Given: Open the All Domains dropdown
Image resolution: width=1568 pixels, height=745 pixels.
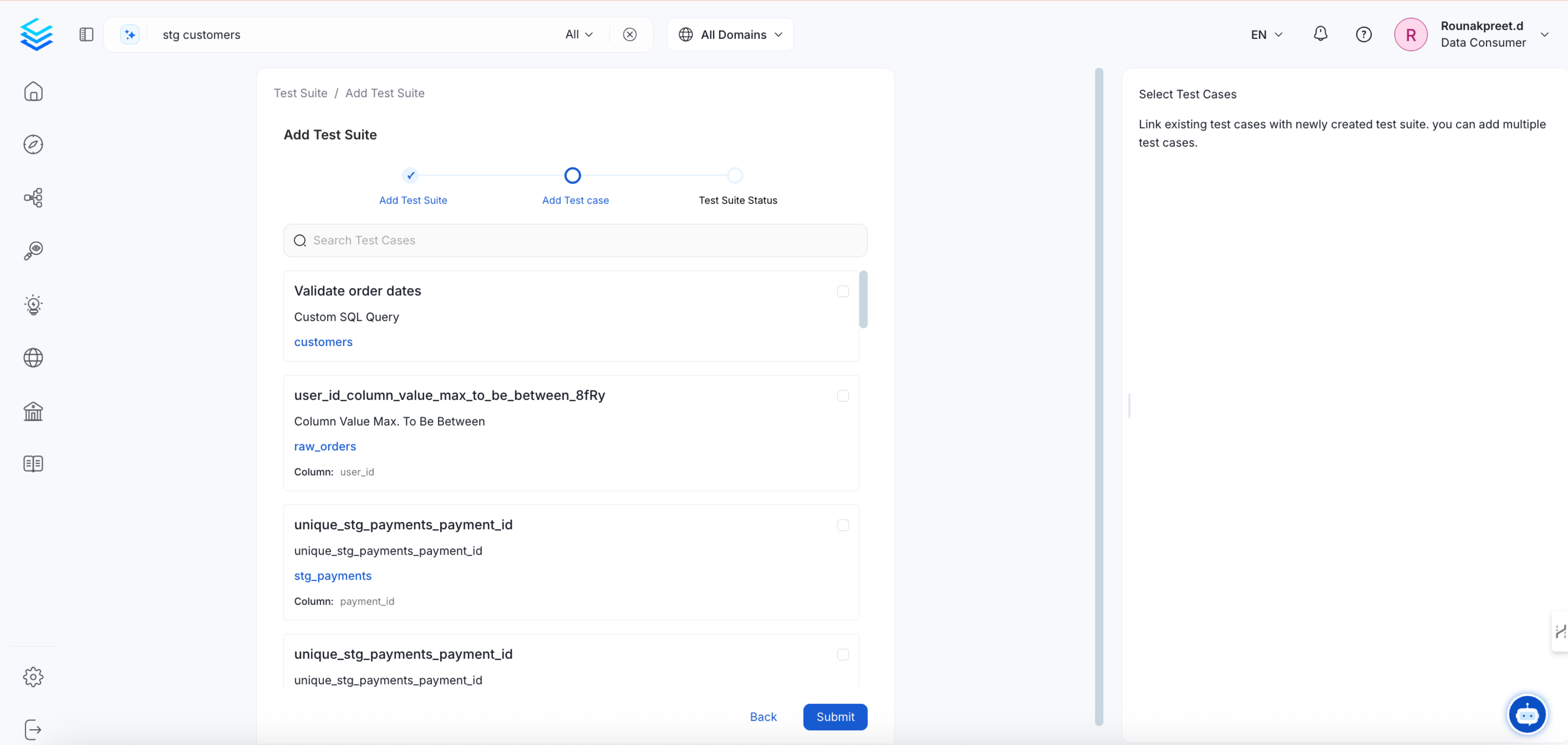Looking at the screenshot, I should [730, 34].
